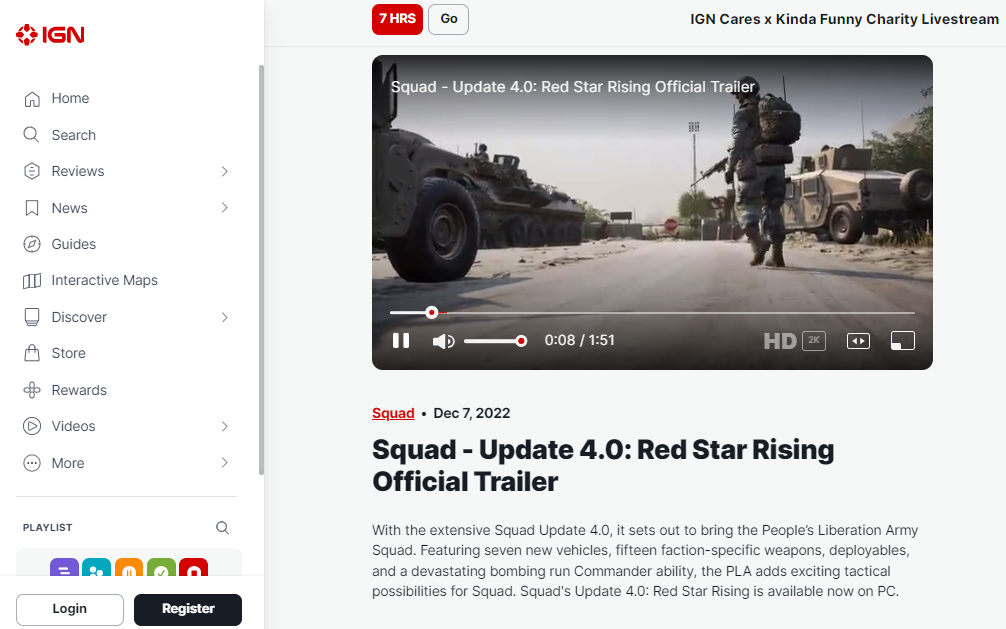The height and width of the screenshot is (629, 1006).
Task: Click the video progress seek bar
Action: (x=650, y=313)
